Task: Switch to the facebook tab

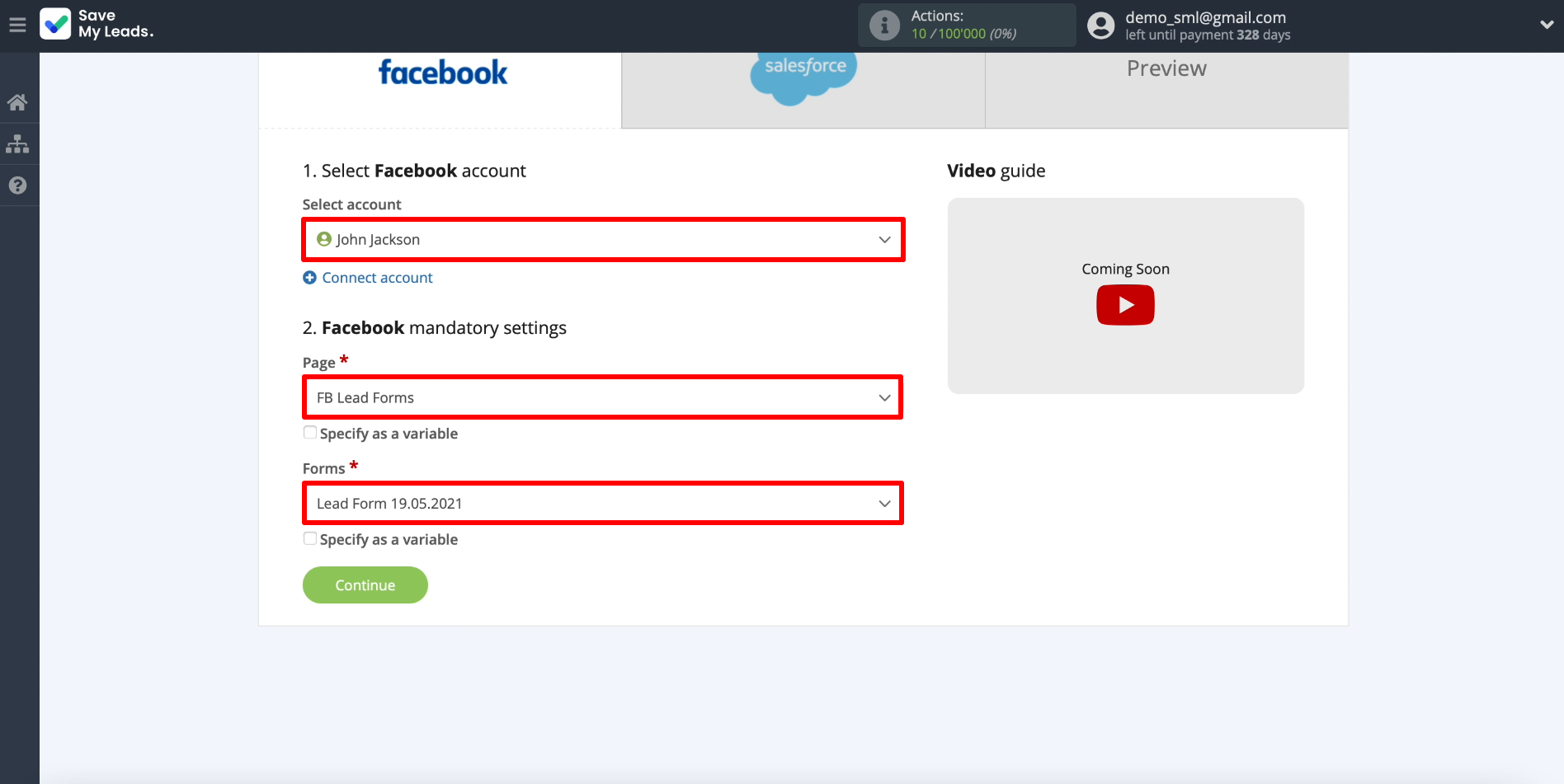Action: (x=440, y=90)
